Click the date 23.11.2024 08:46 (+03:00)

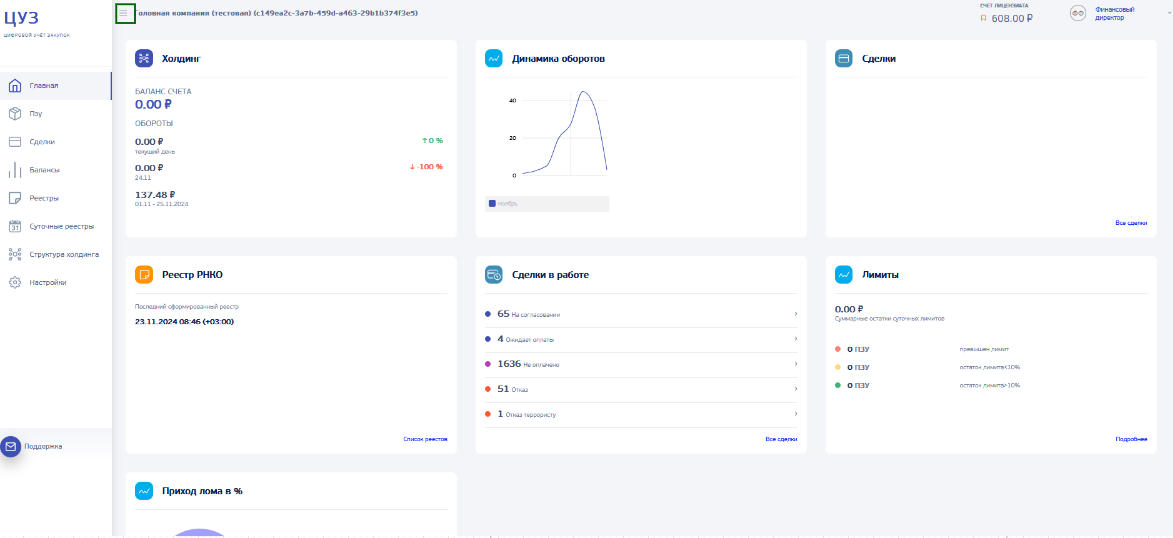(184, 321)
